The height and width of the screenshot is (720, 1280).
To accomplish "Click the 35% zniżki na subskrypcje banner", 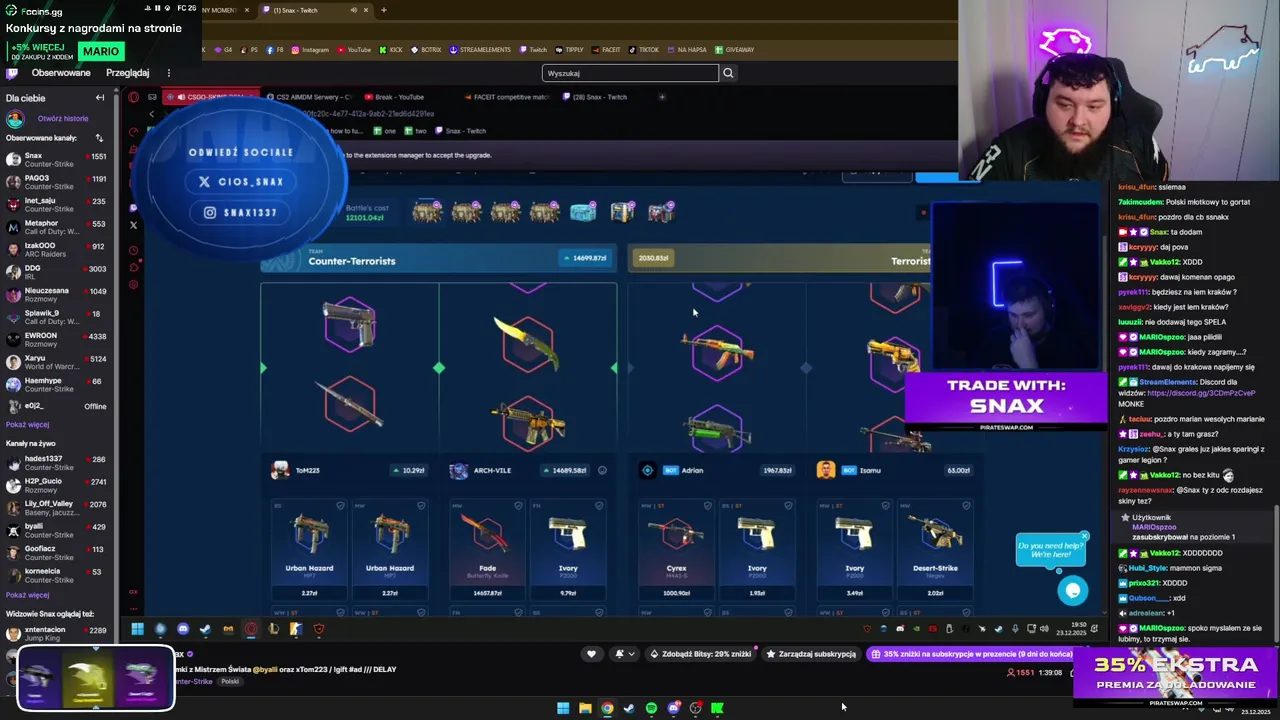I will click(x=970, y=654).
